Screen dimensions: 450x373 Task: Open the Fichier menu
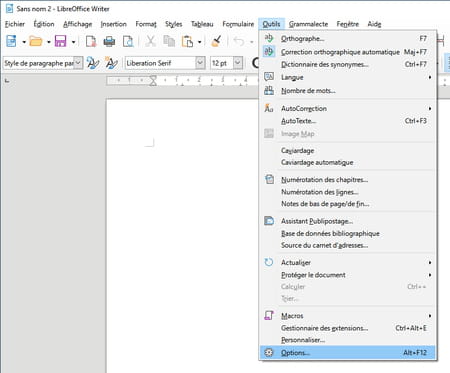coord(15,24)
